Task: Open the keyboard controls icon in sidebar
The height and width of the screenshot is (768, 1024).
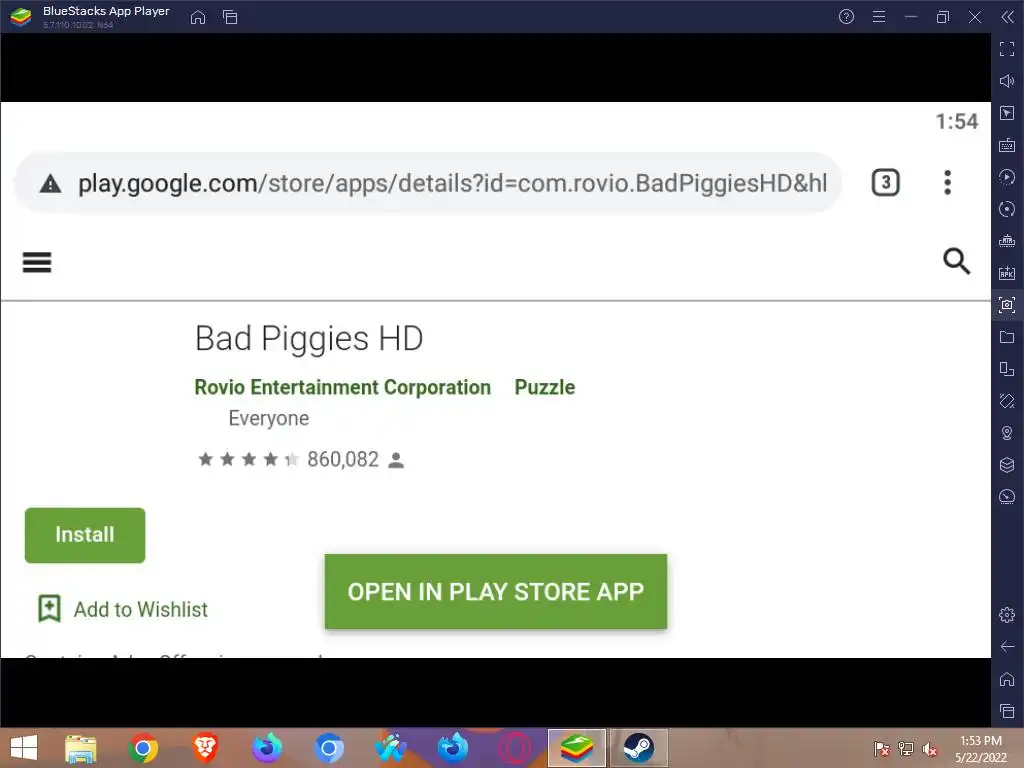Action: point(1007,145)
